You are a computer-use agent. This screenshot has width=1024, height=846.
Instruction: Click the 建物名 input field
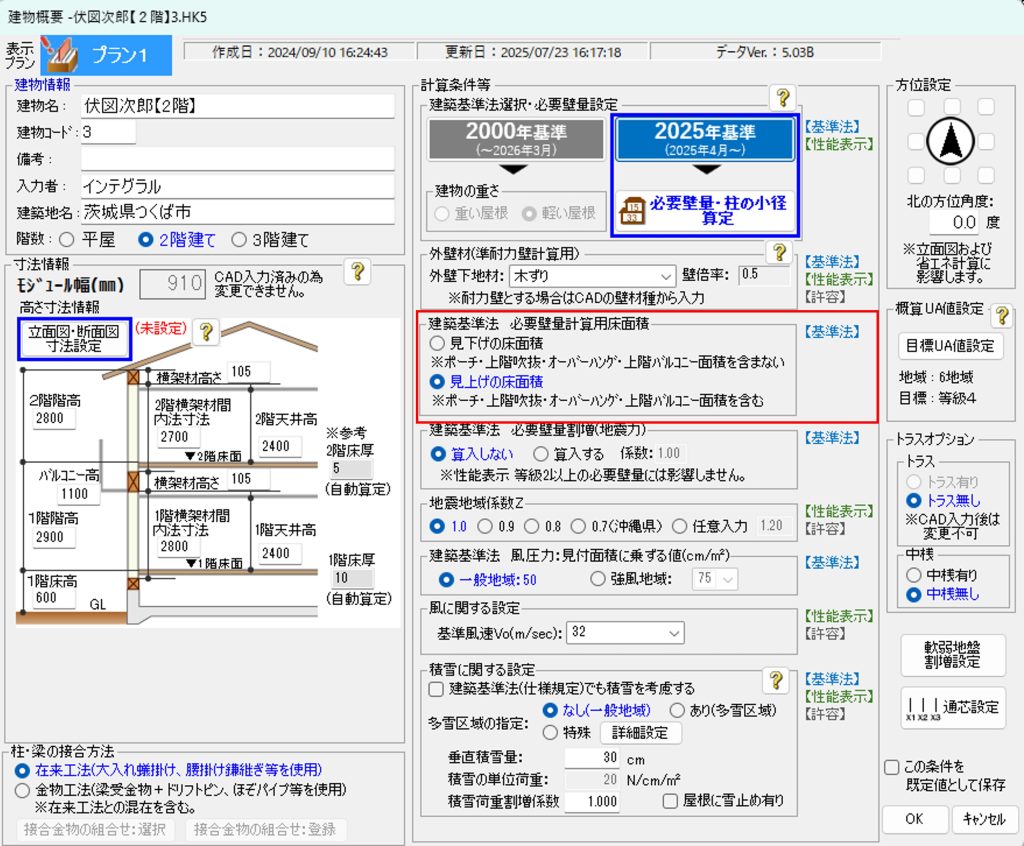click(x=238, y=106)
